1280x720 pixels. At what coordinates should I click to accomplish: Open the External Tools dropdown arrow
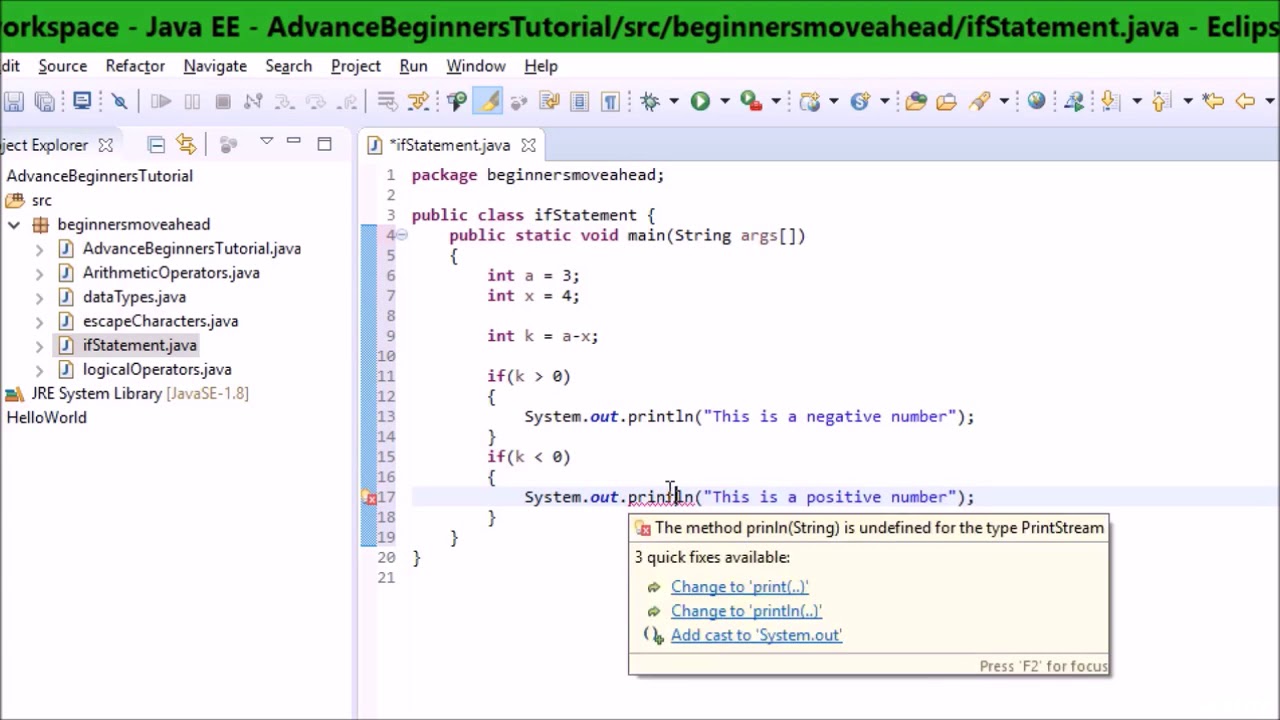[x=776, y=101]
